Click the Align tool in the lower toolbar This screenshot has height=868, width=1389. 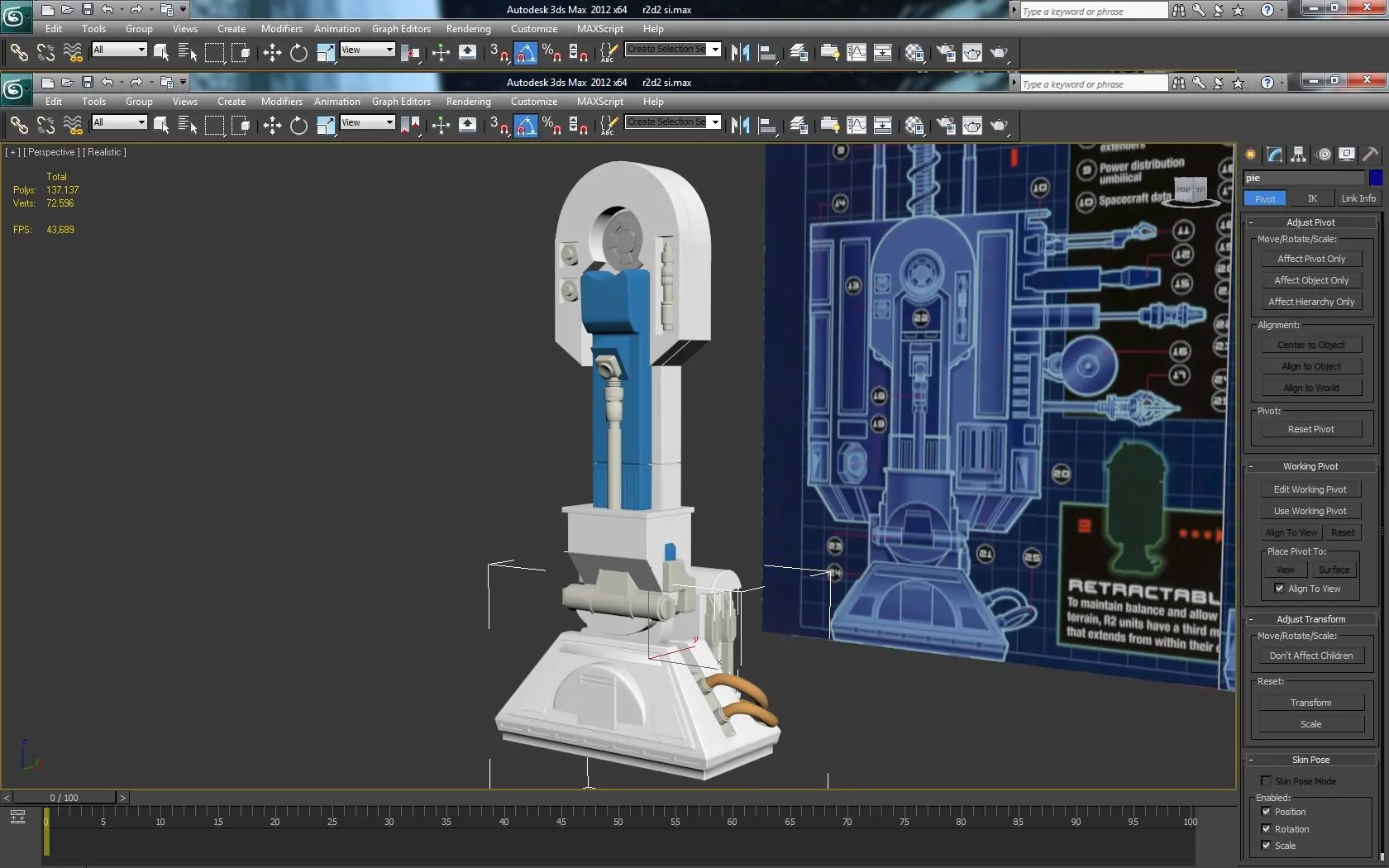click(x=767, y=126)
